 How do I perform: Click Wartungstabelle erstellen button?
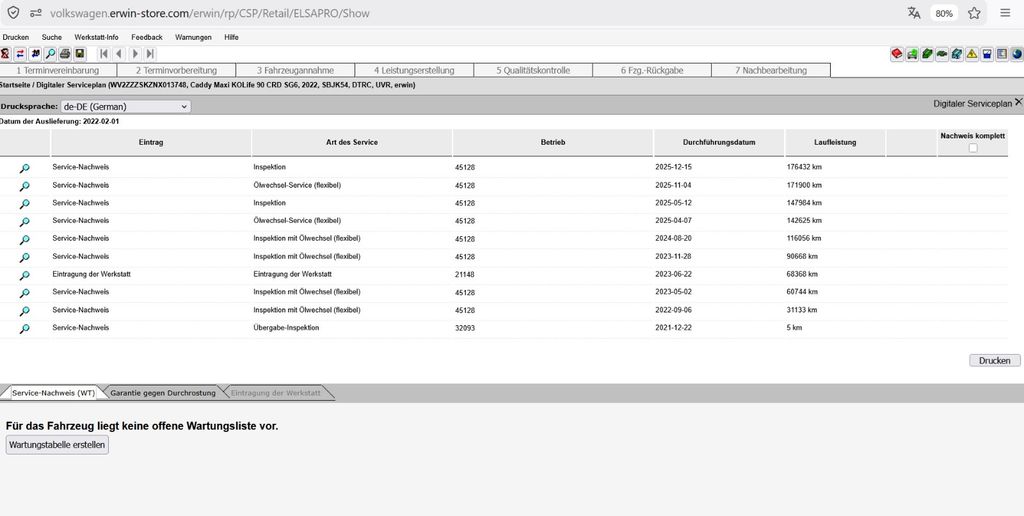(x=57, y=445)
